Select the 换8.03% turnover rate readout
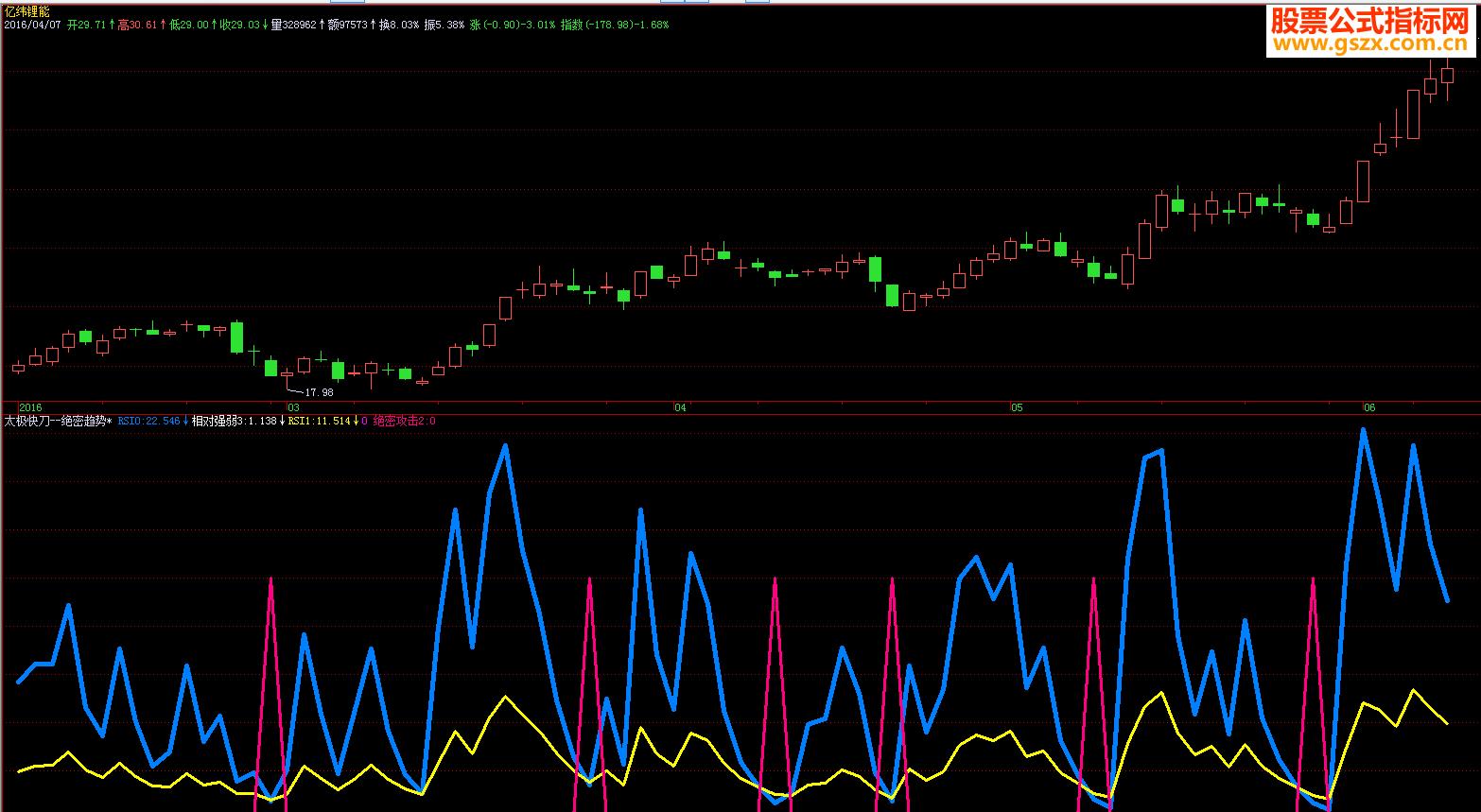This screenshot has height=812, width=1481. coord(398,26)
